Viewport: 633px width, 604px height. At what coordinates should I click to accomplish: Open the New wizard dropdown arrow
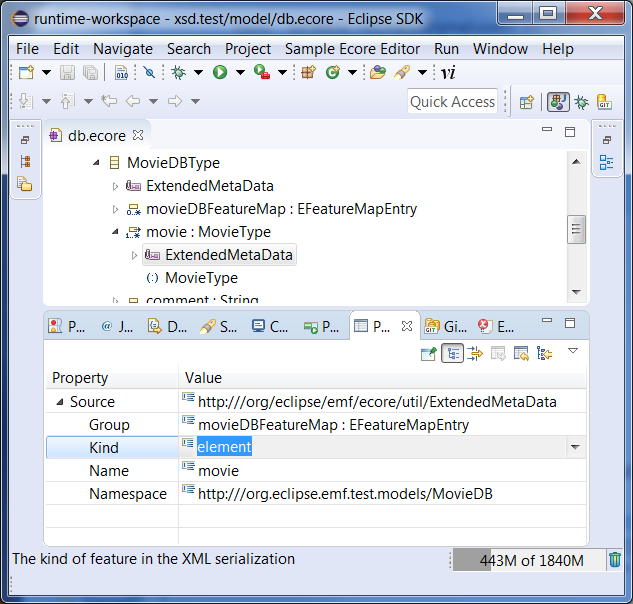[46, 73]
